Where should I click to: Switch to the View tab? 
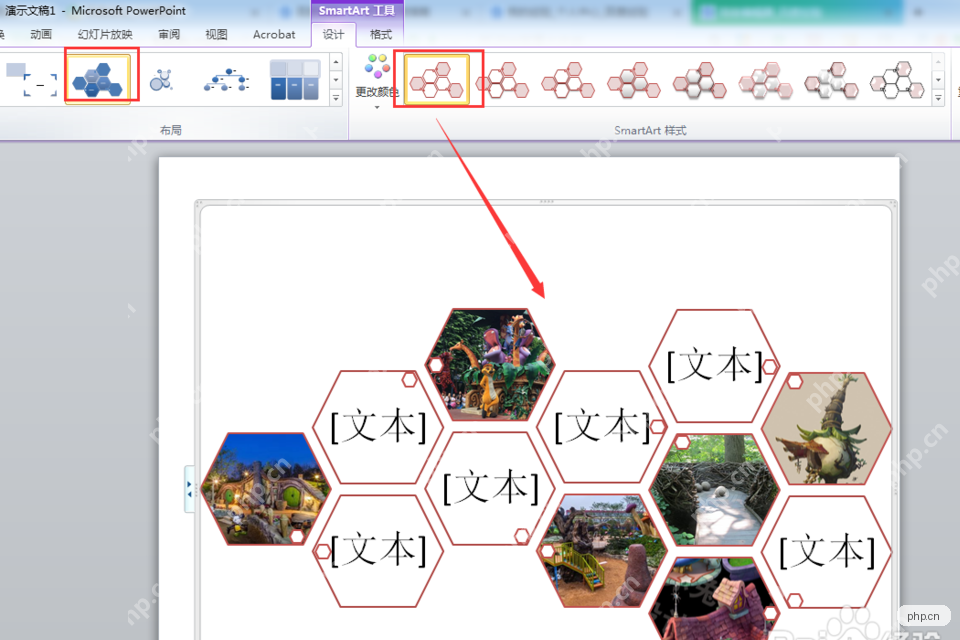pos(216,34)
